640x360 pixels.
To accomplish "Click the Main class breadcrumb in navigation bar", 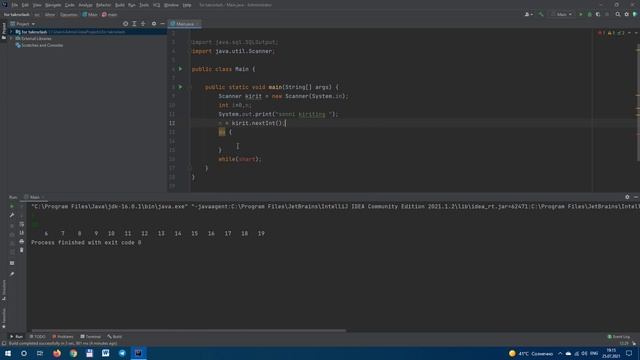I will click(x=90, y=14).
